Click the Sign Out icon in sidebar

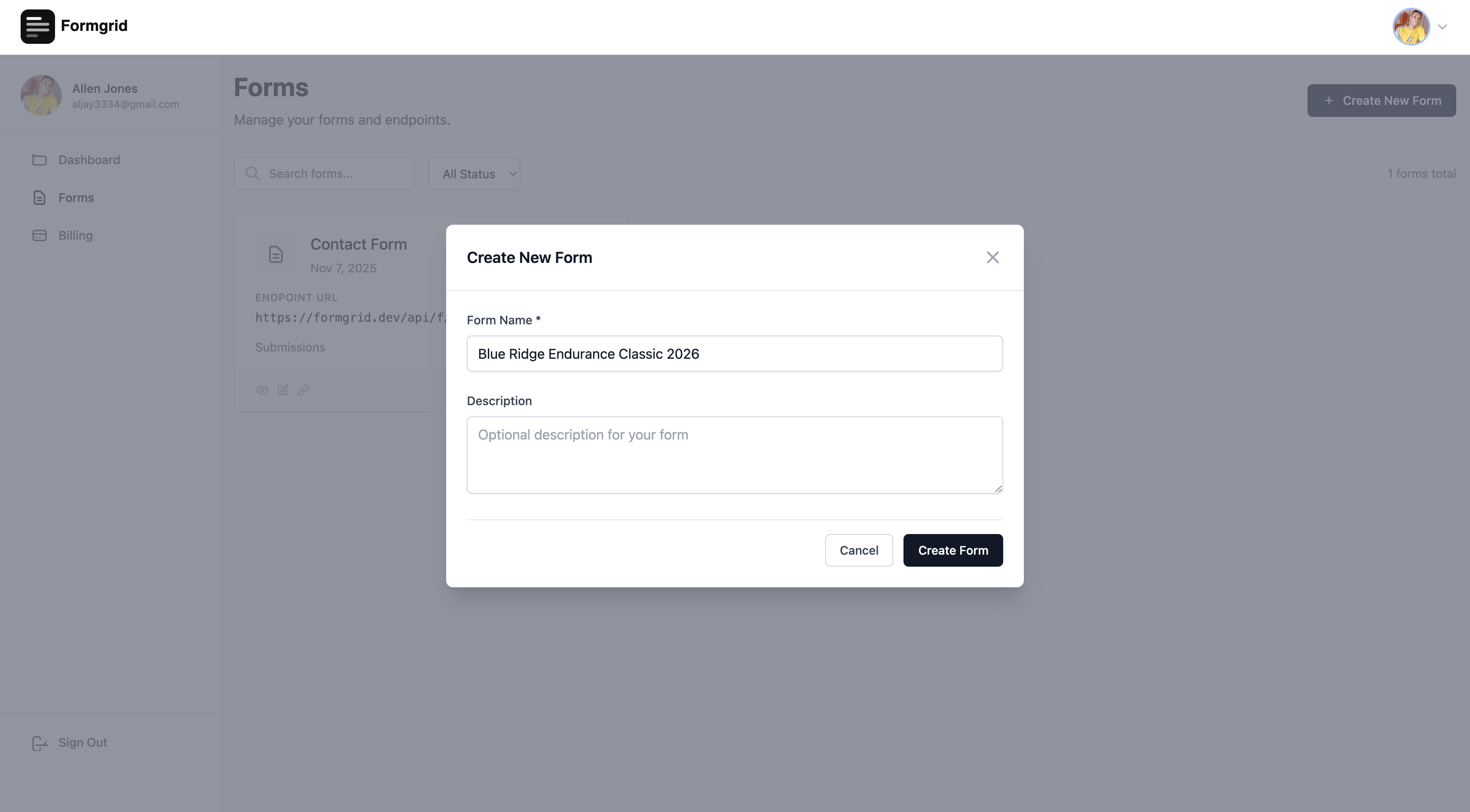coord(40,743)
